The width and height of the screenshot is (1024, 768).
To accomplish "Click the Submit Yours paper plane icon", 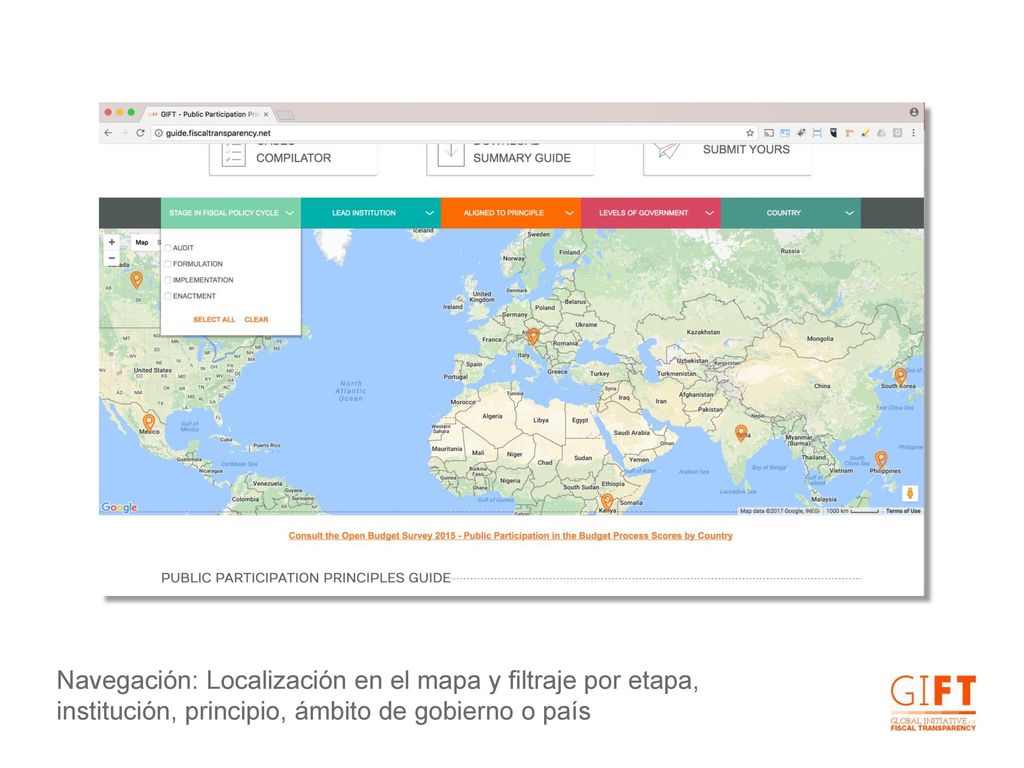I will coord(668,150).
